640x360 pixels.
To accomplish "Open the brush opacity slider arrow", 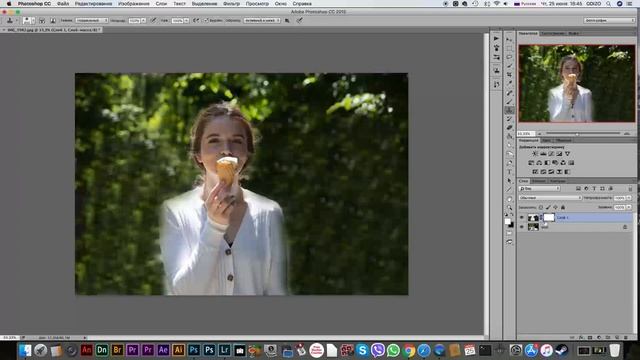I will tap(143, 20).
